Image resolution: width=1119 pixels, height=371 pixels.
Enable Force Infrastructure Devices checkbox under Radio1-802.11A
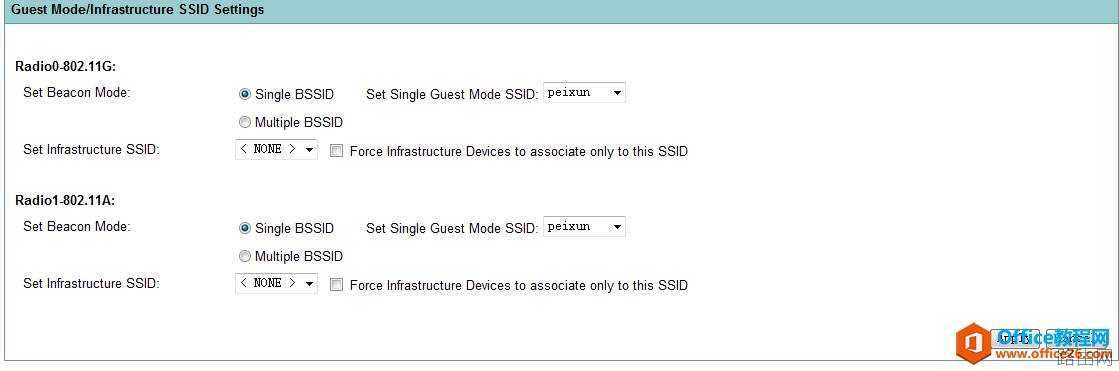pos(337,285)
